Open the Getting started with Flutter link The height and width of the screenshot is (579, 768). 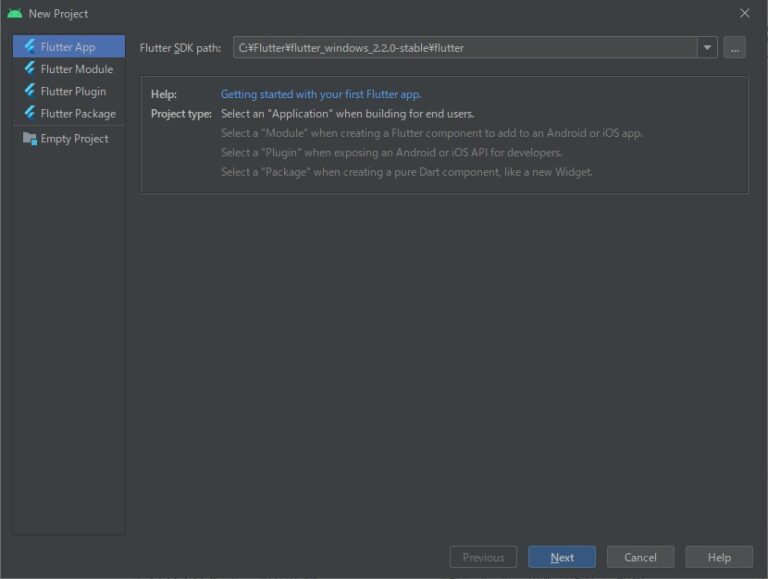coord(321,94)
